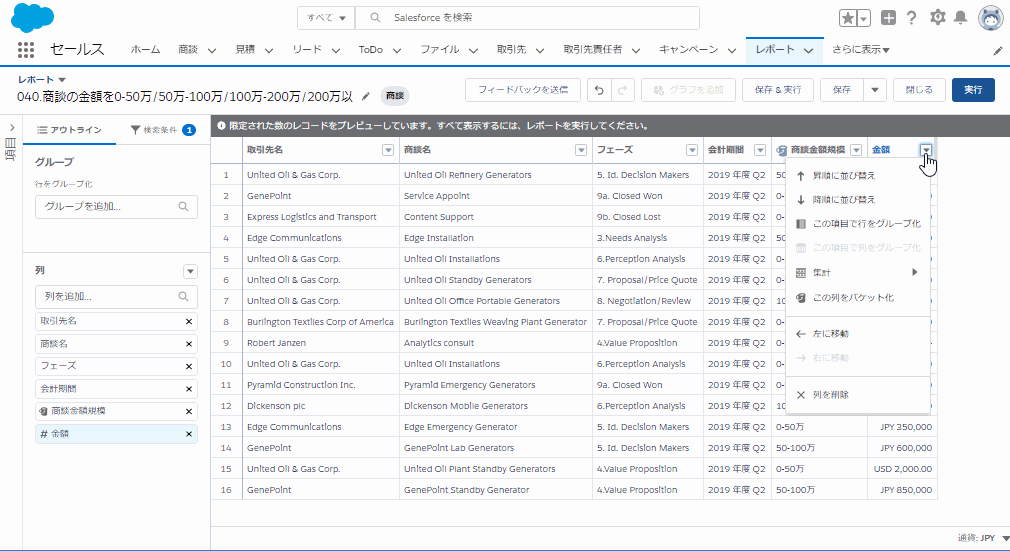Image resolution: width=1010 pixels, height=551 pixels.
Task: Click amount cell JPY 850,000
Action: [x=902, y=490]
